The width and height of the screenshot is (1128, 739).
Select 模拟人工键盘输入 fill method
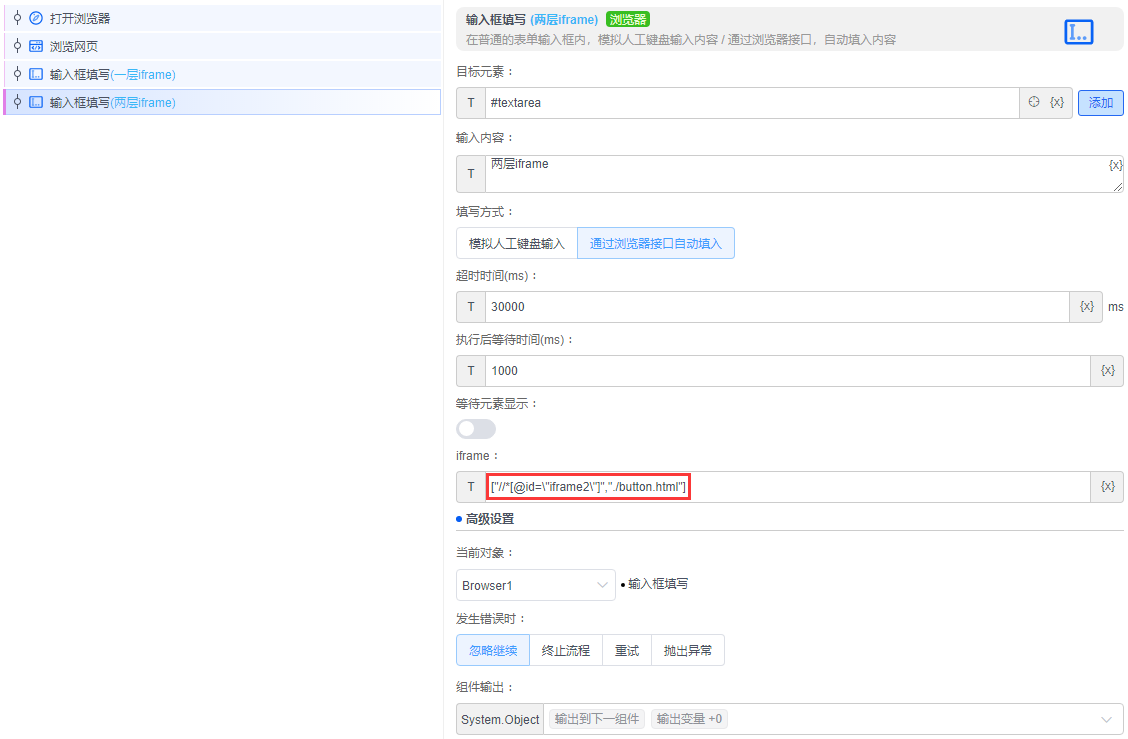516,242
